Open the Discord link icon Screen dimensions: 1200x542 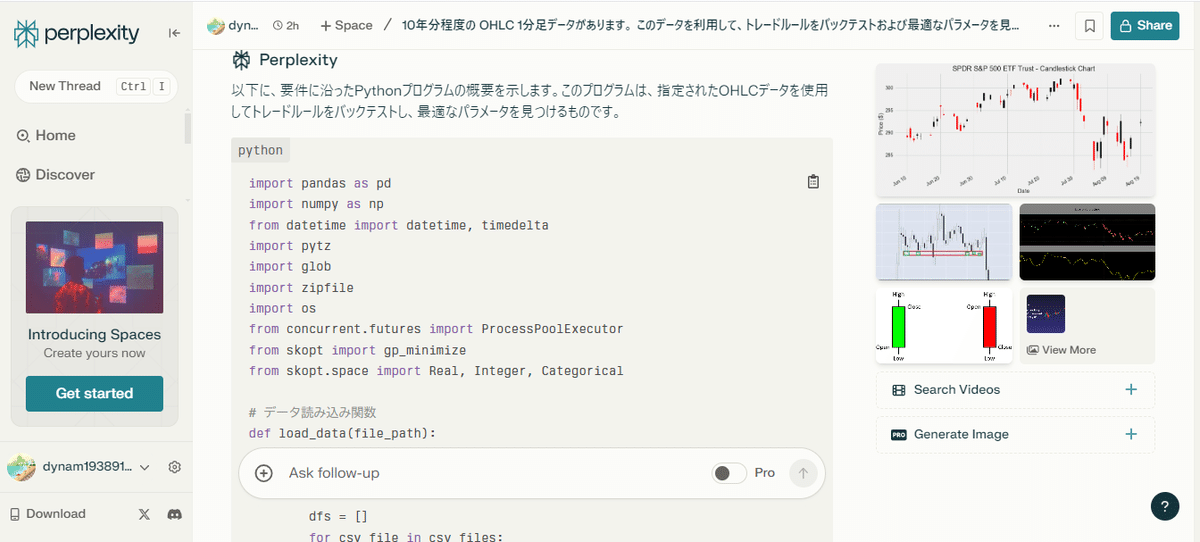tap(174, 514)
